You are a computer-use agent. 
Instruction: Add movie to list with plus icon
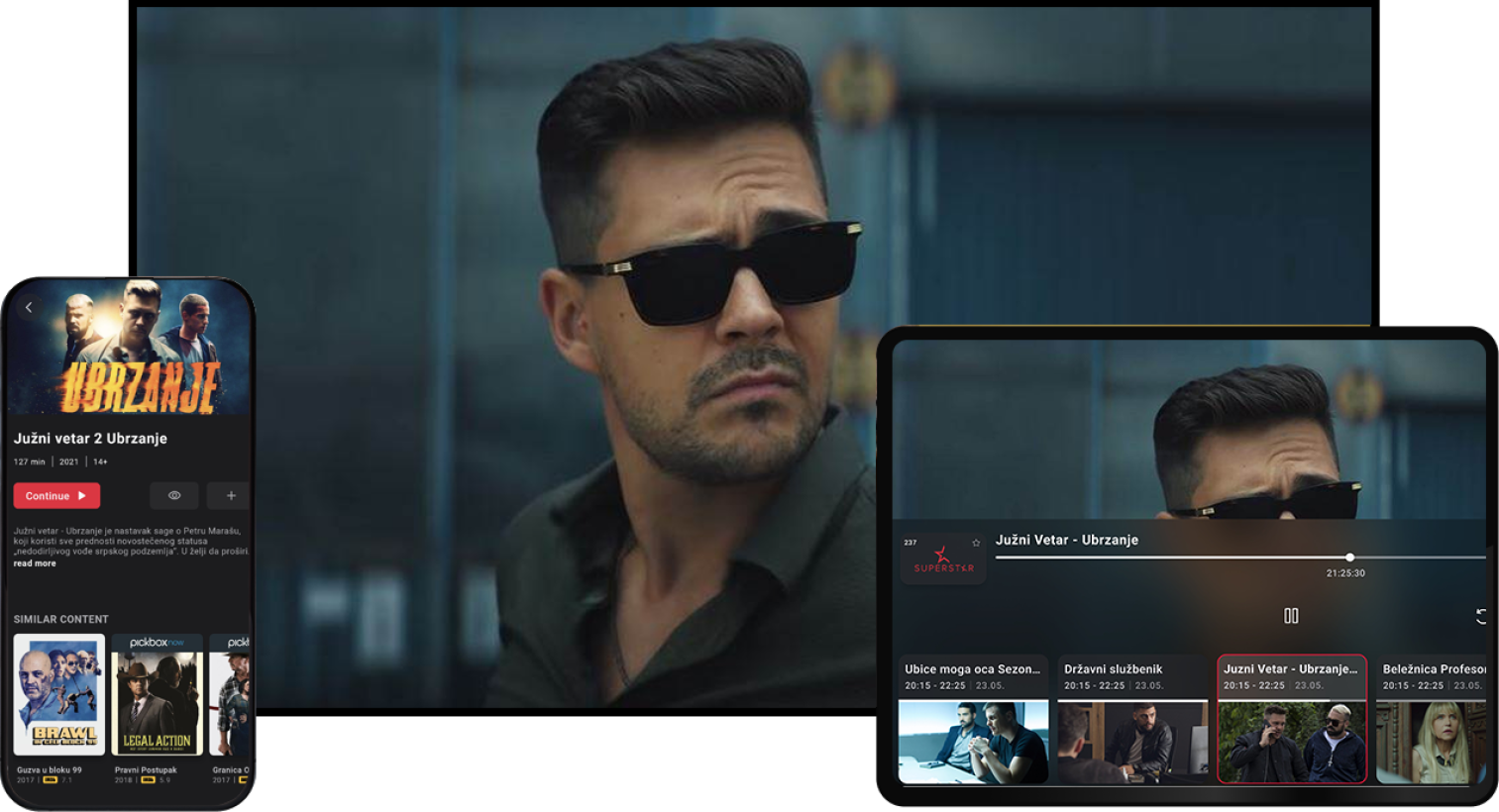pyautogui.click(x=231, y=495)
